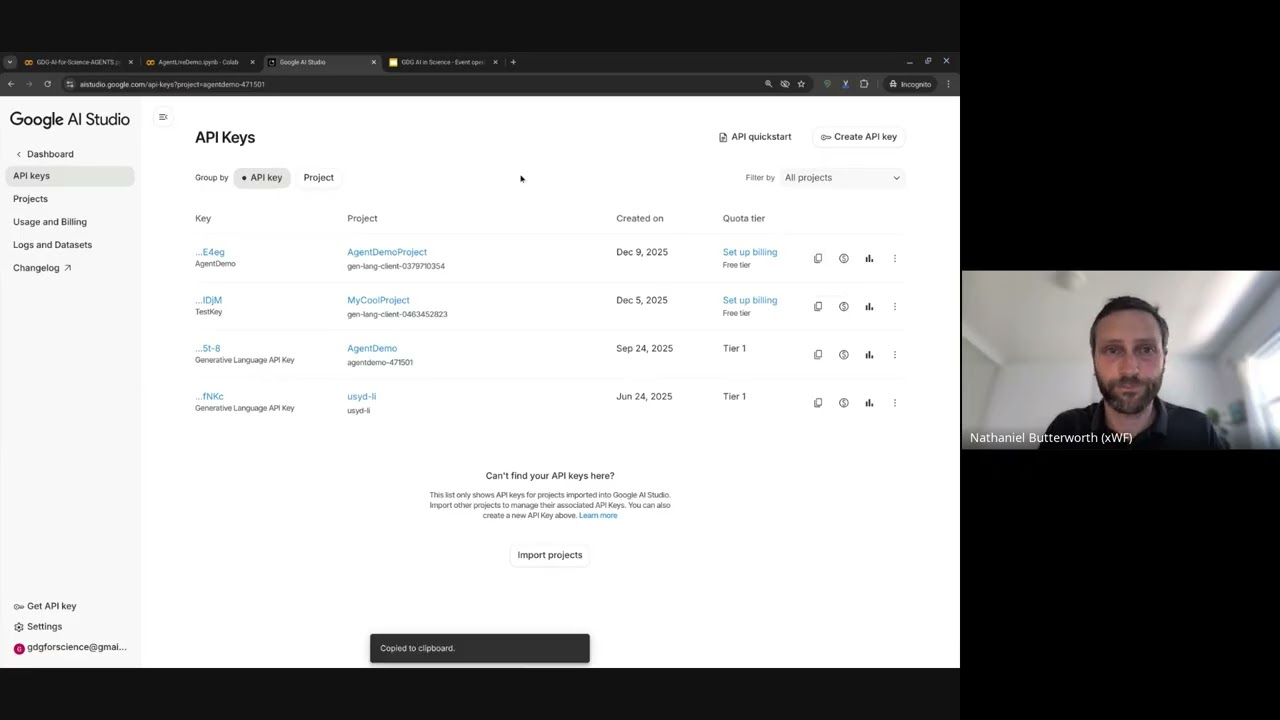Open a new browser tab
The width and height of the screenshot is (1280, 720).
tap(513, 62)
